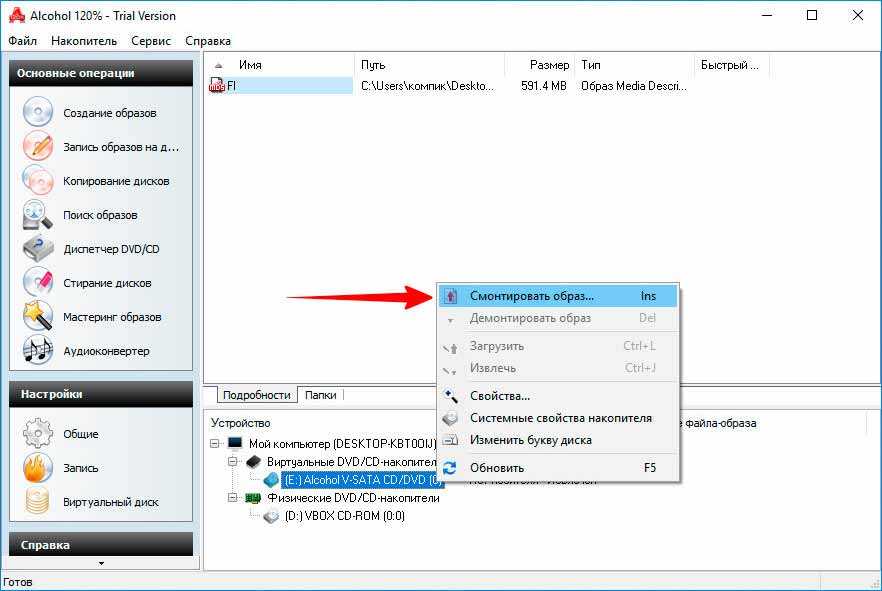Click the Обновить refresh arrows icon

click(450, 467)
